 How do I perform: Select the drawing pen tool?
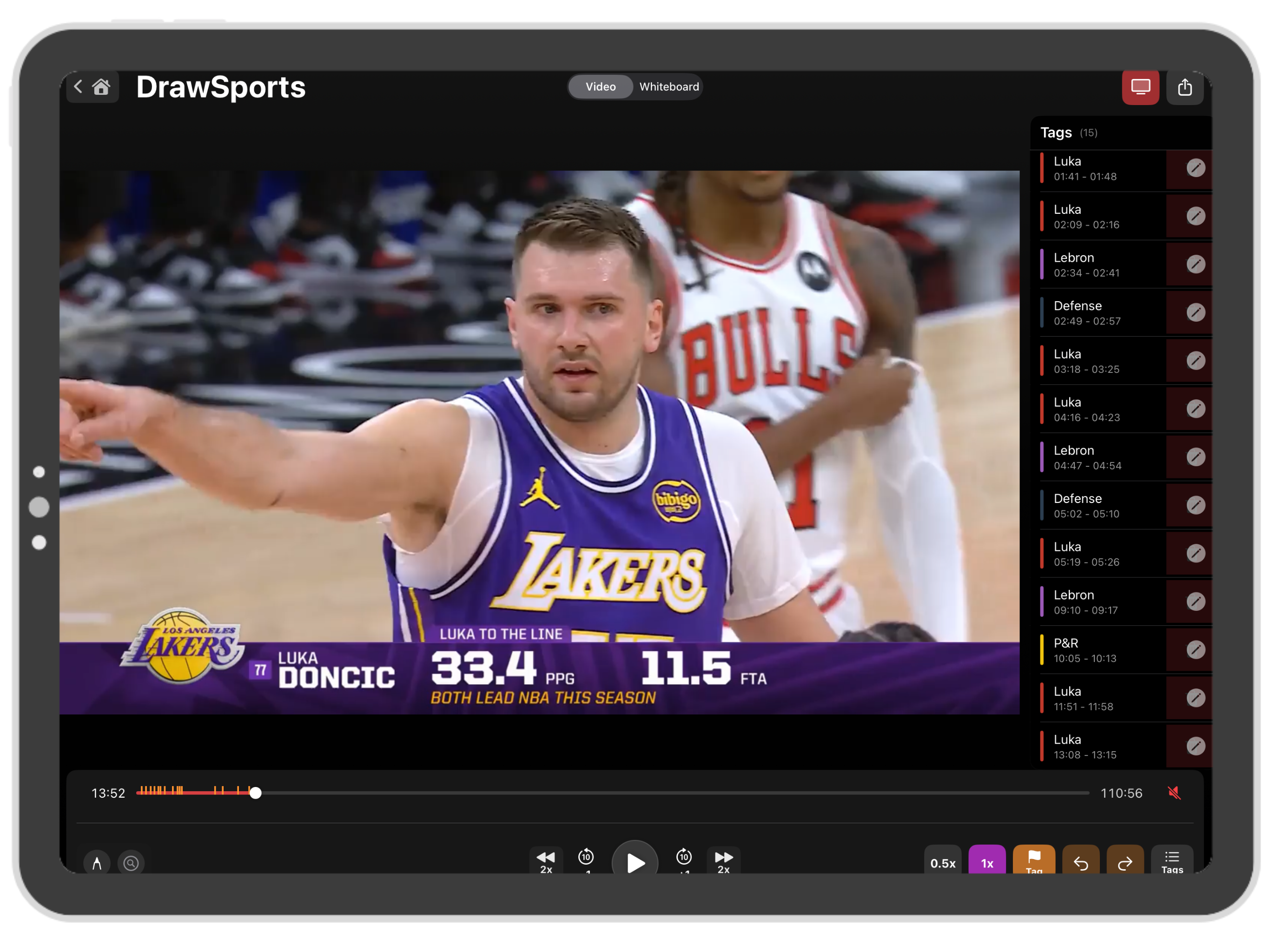(x=98, y=862)
